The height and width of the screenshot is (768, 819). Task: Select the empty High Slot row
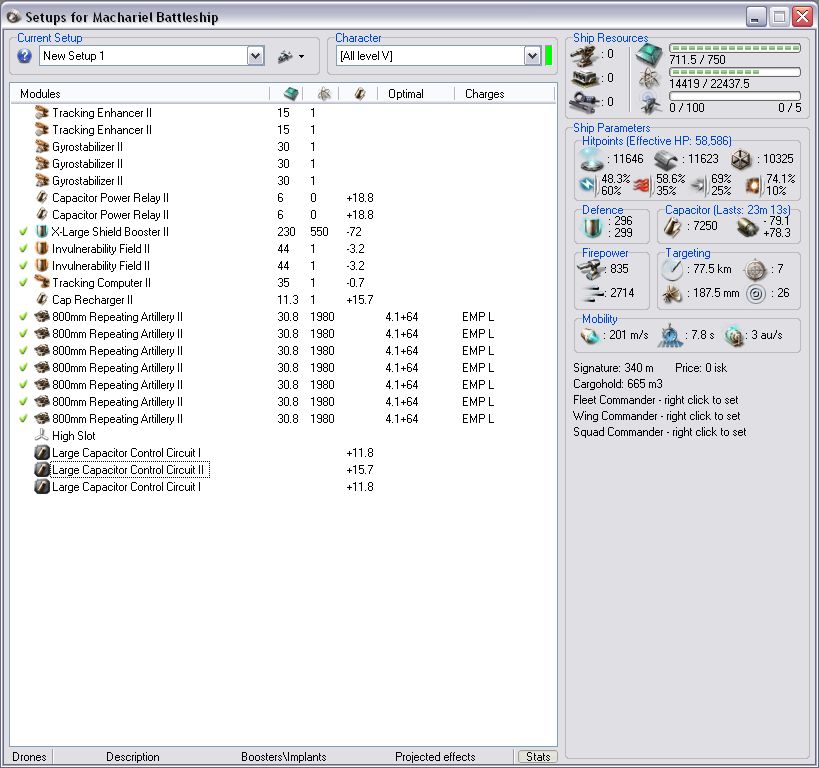click(x=282, y=436)
